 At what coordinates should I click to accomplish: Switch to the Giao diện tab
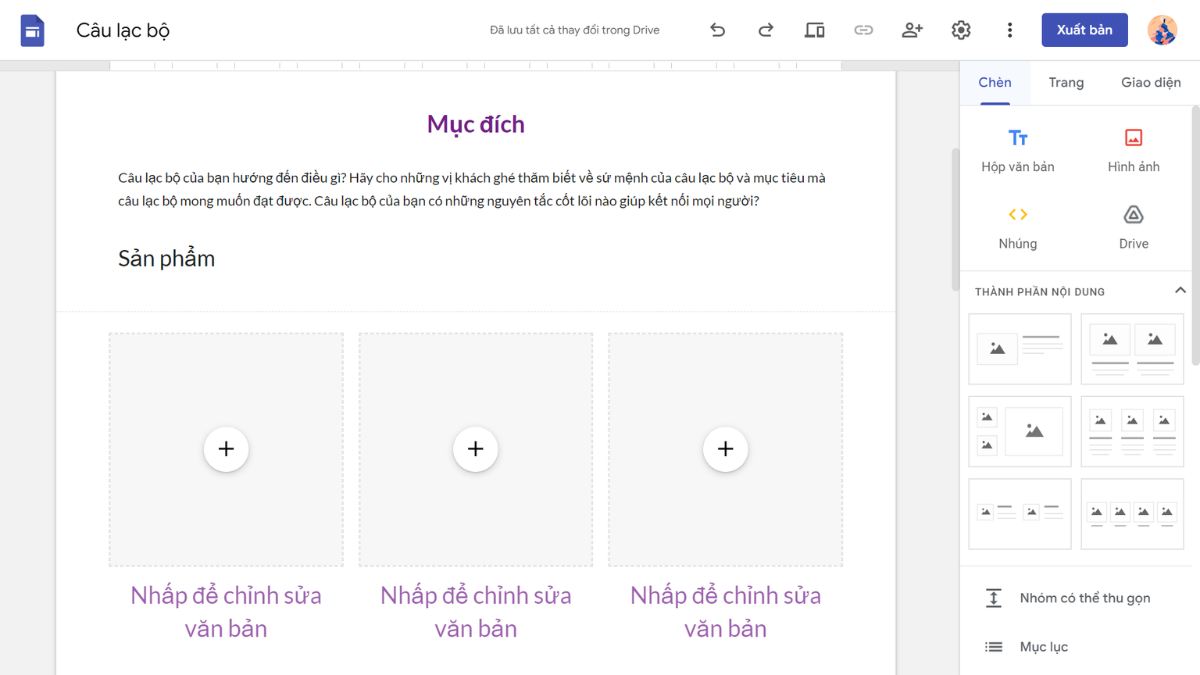pos(1151,83)
